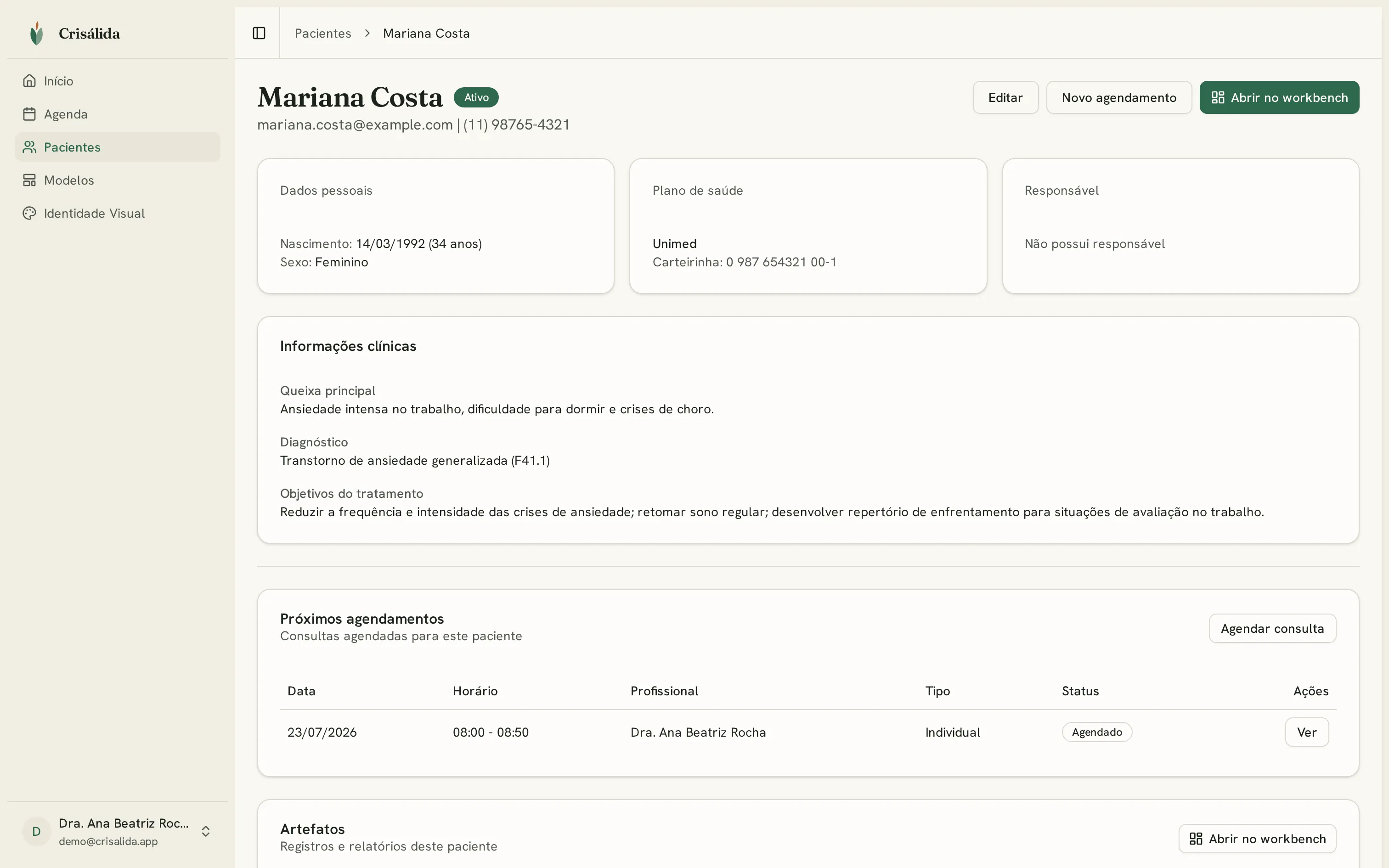Click the Identidade Visual palette icon
1389x868 pixels.
29,213
